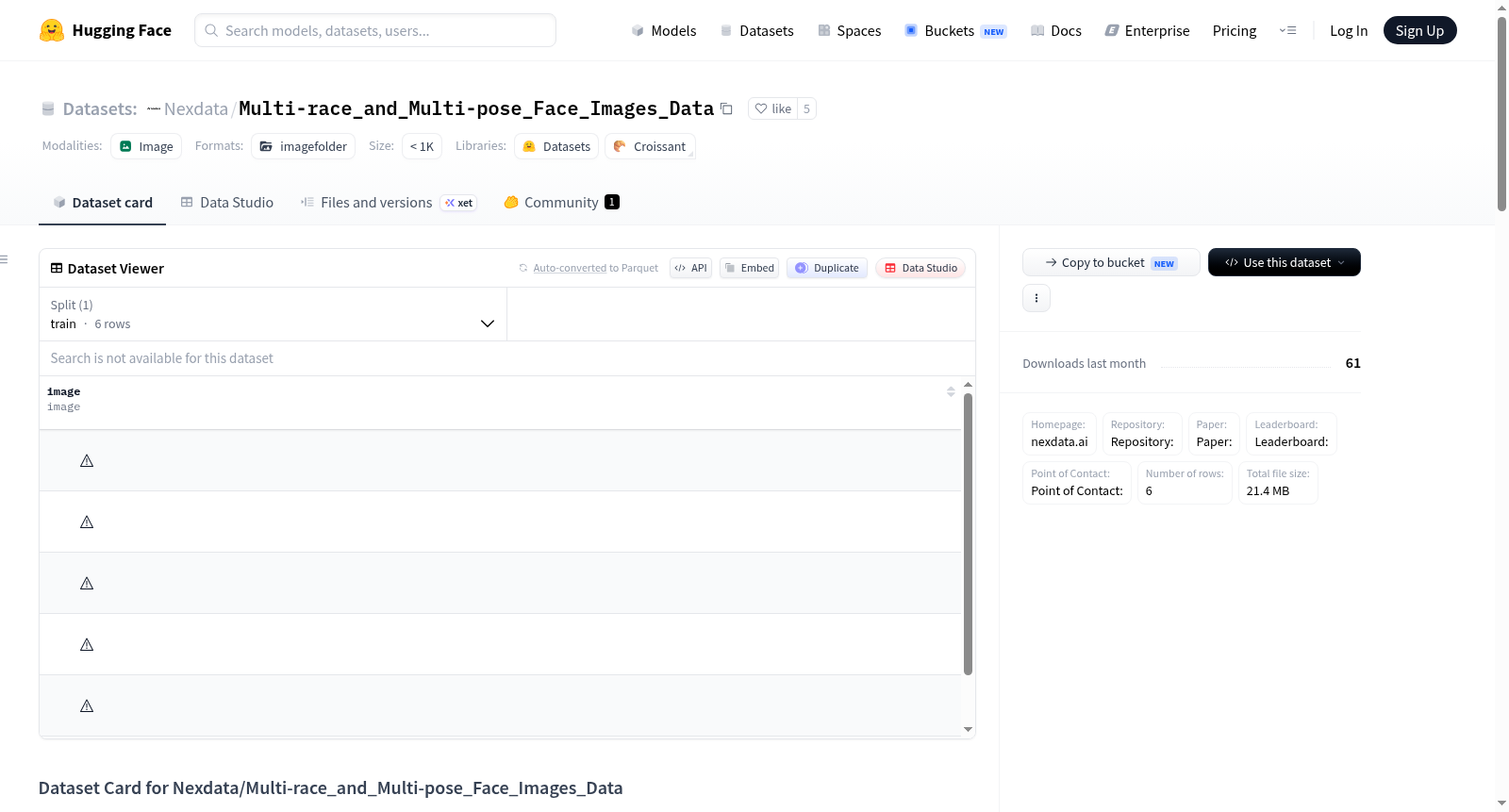This screenshot has height=812, width=1509.
Task: Click warning icon in fourth image row
Action: tap(87, 645)
